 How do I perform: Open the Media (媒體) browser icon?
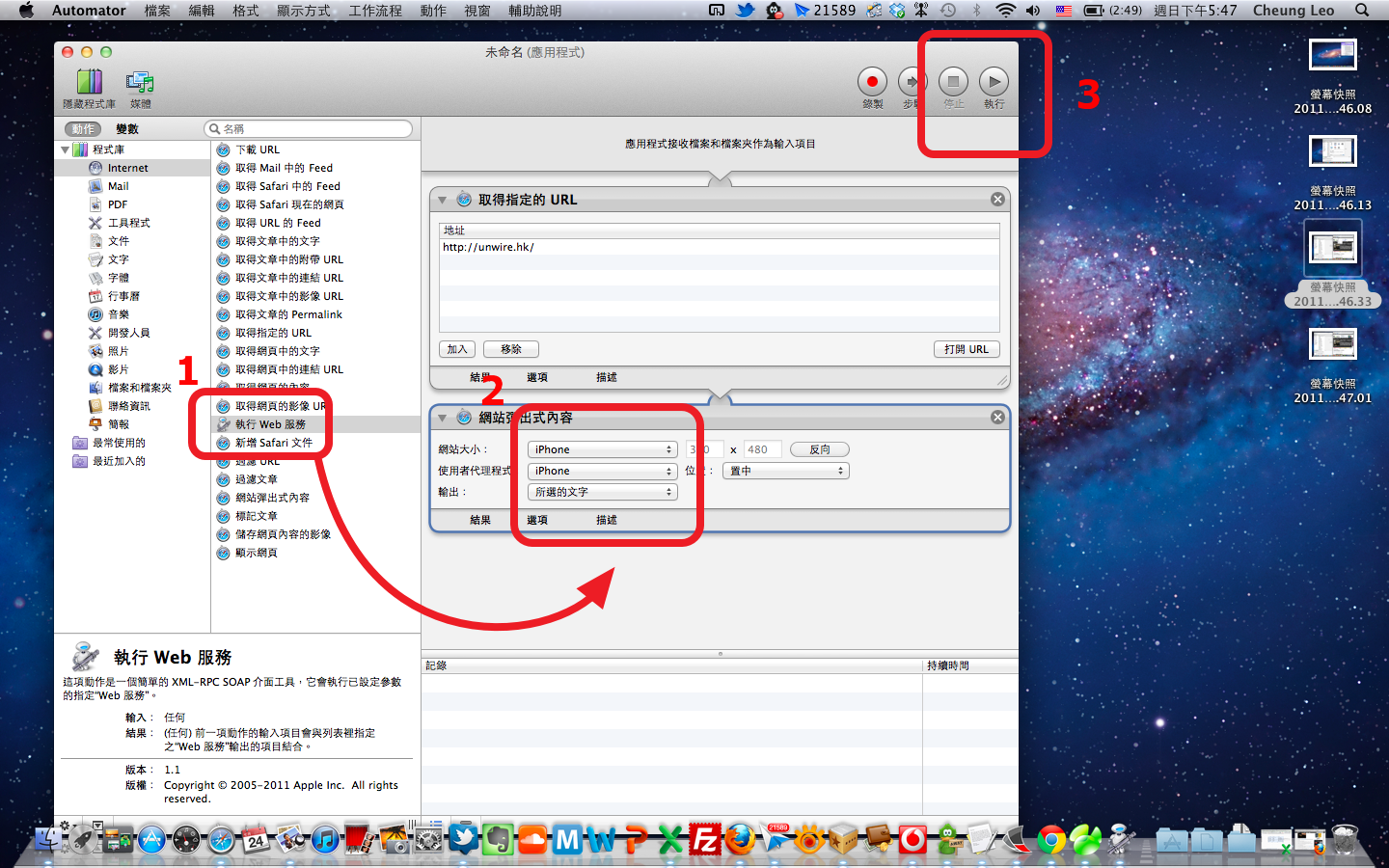click(x=140, y=83)
